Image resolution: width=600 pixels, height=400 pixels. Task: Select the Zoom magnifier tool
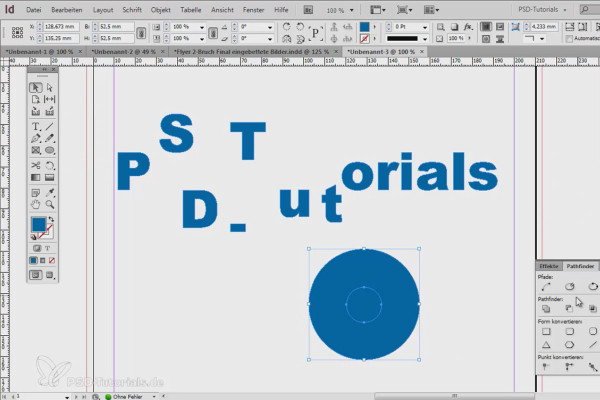50,204
